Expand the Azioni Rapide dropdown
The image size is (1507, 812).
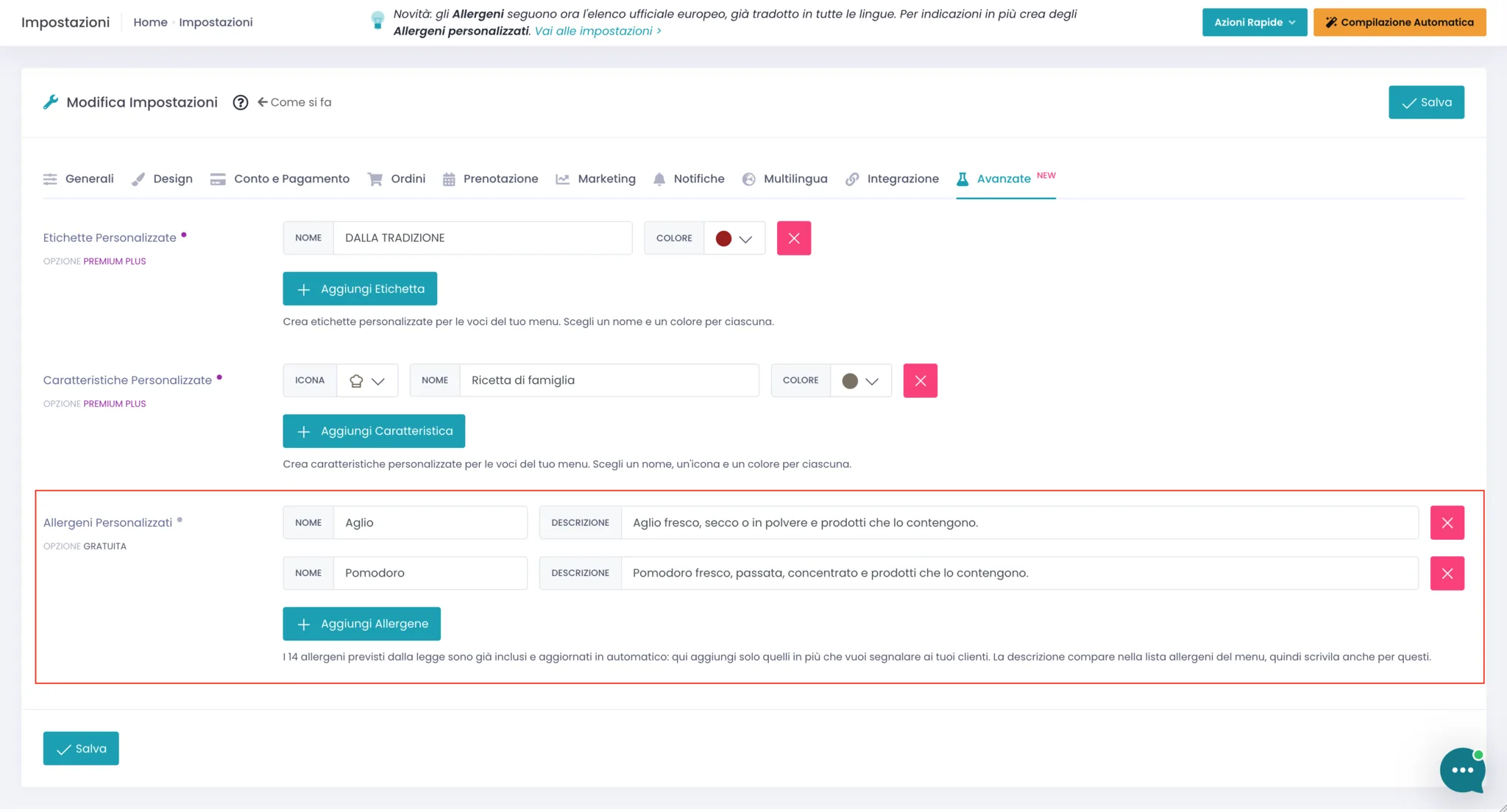(1255, 22)
